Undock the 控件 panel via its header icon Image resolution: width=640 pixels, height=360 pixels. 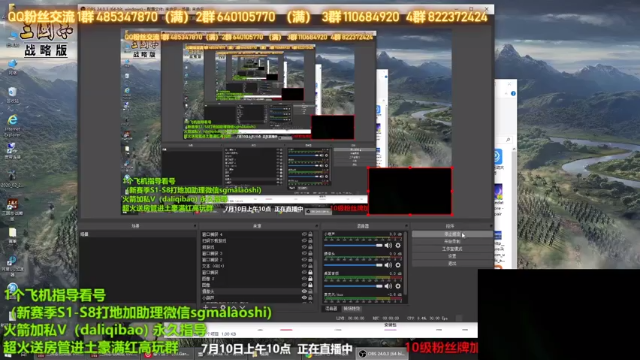click(x=491, y=226)
